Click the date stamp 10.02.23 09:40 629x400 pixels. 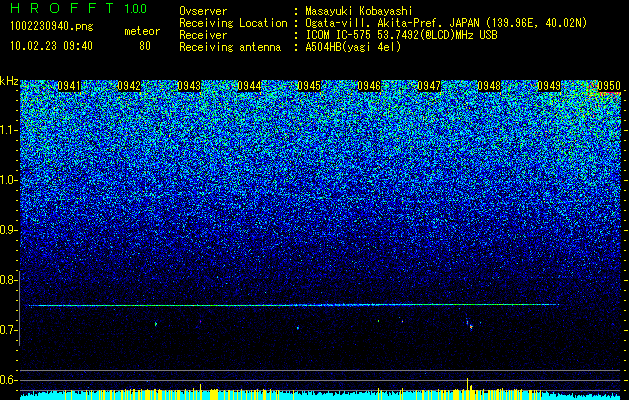click(x=51, y=46)
